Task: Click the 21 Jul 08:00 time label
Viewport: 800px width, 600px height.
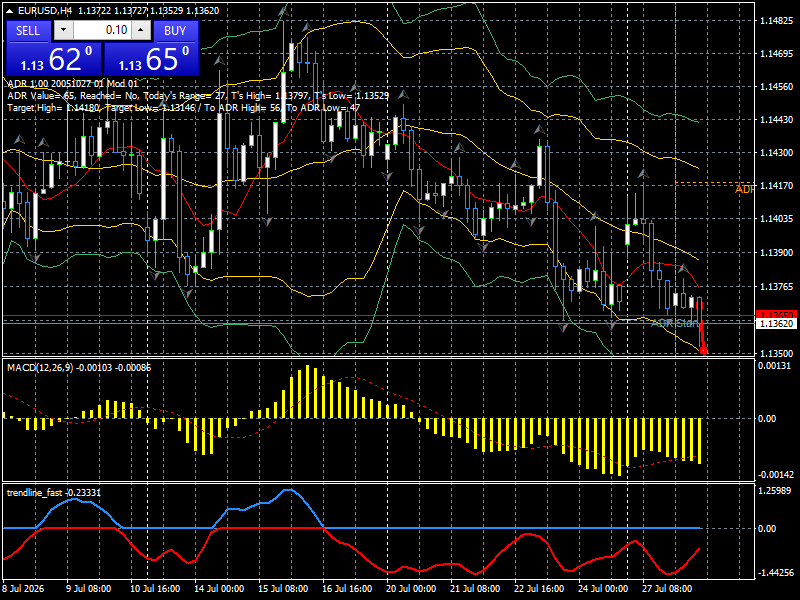Action: (475, 588)
